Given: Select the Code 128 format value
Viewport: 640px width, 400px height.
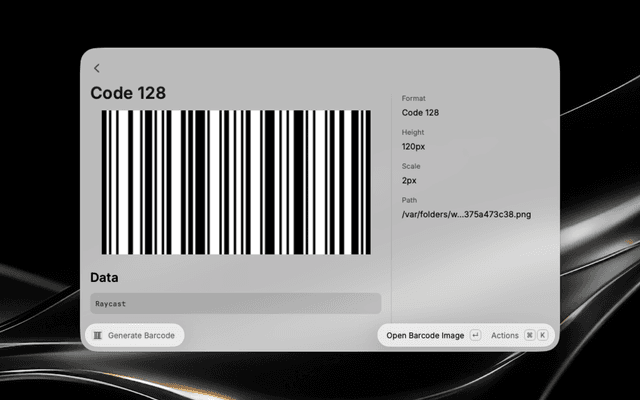Looking at the screenshot, I should (420, 113).
